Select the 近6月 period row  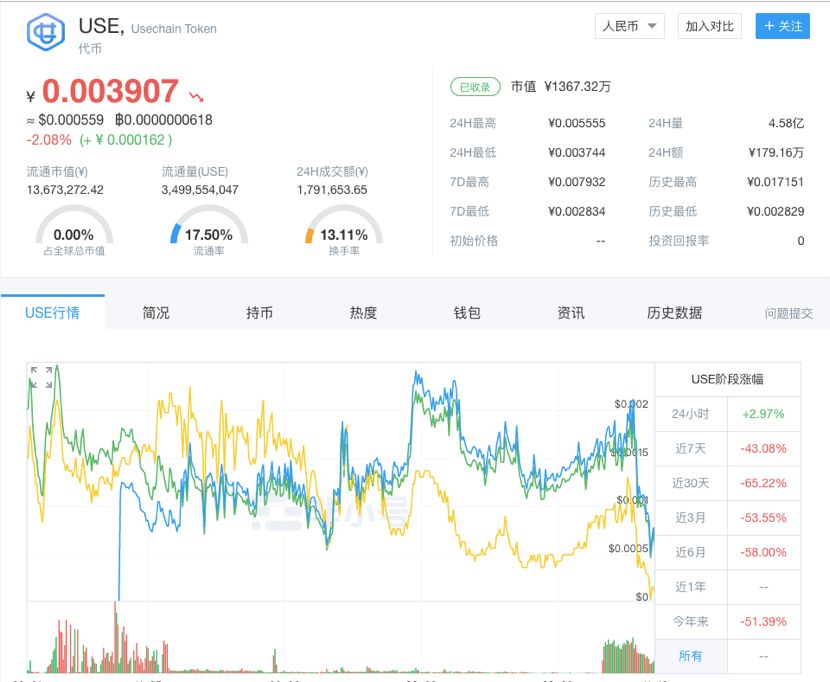click(x=727, y=552)
